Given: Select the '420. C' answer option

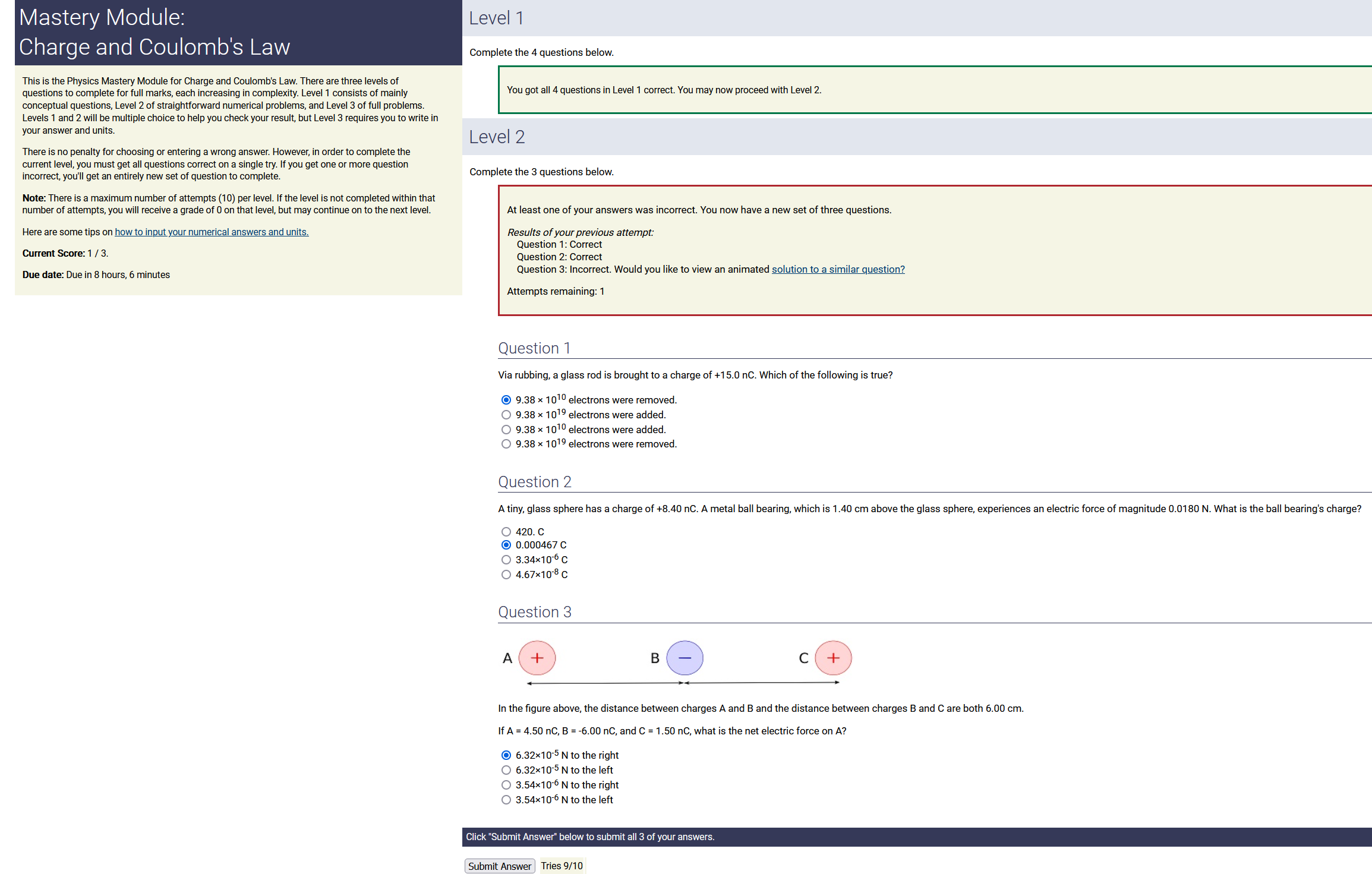Looking at the screenshot, I should [506, 532].
